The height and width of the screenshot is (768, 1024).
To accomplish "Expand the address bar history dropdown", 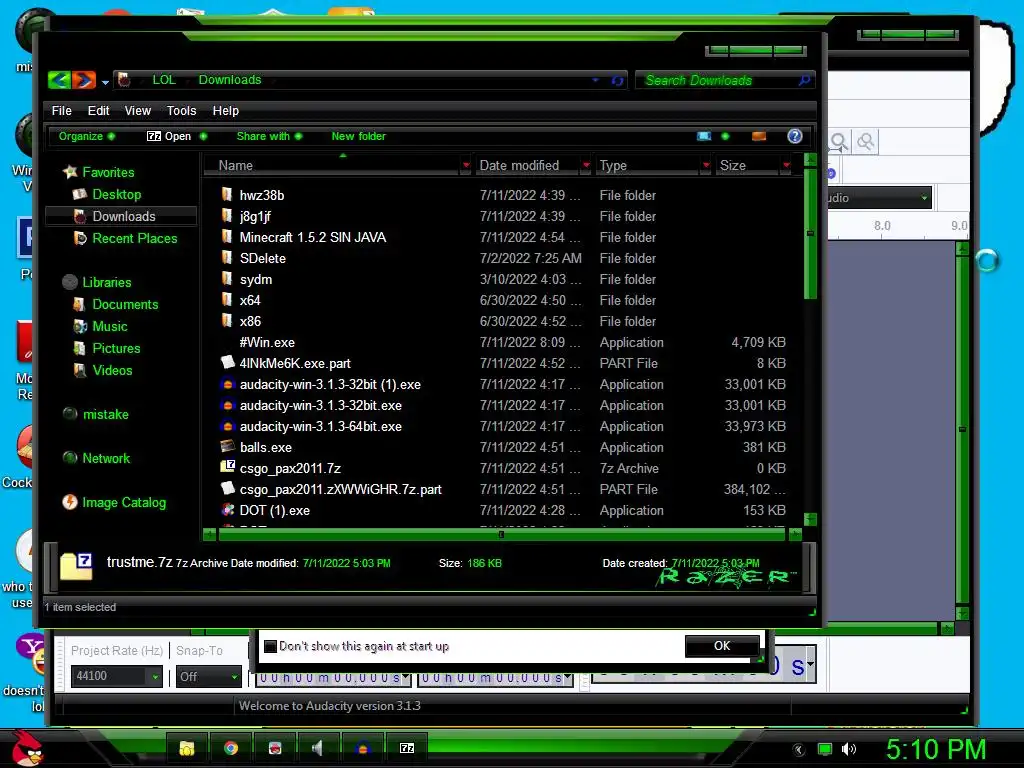I will 595,80.
